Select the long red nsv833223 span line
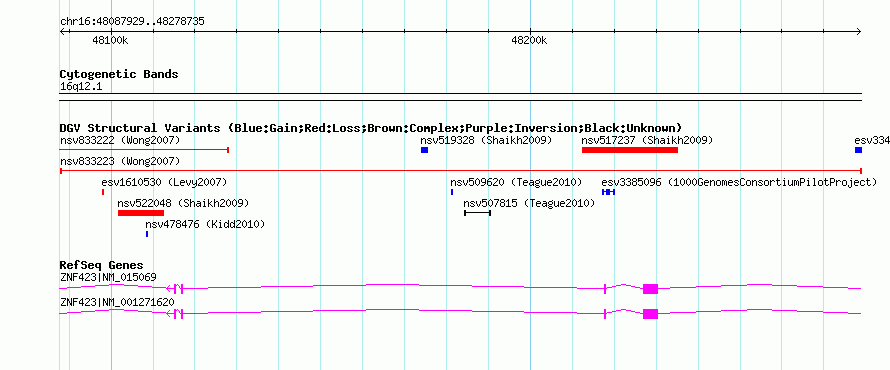Screen dimensions: 890x370 [x=461, y=171]
